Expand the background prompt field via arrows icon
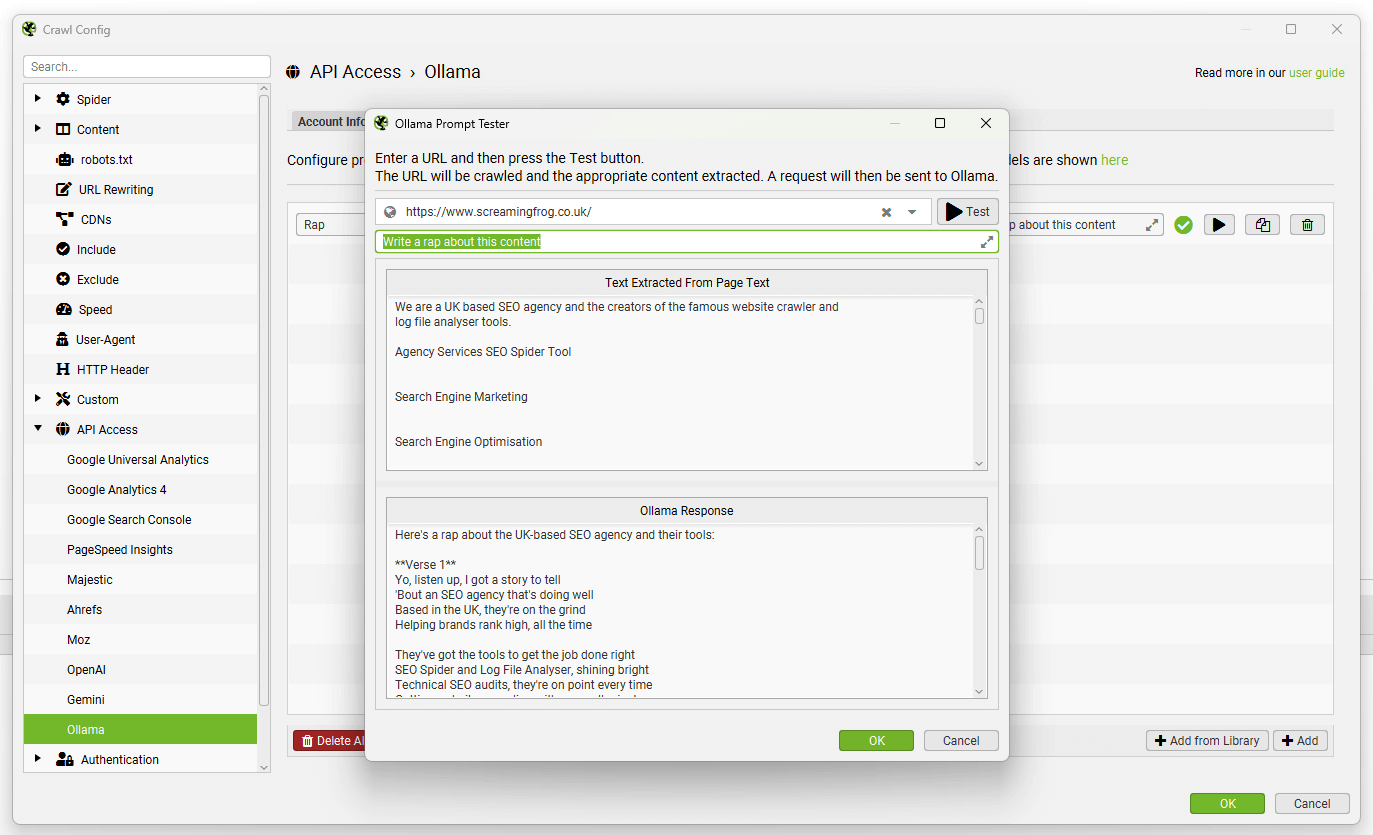The image size is (1373, 835). click(1152, 225)
